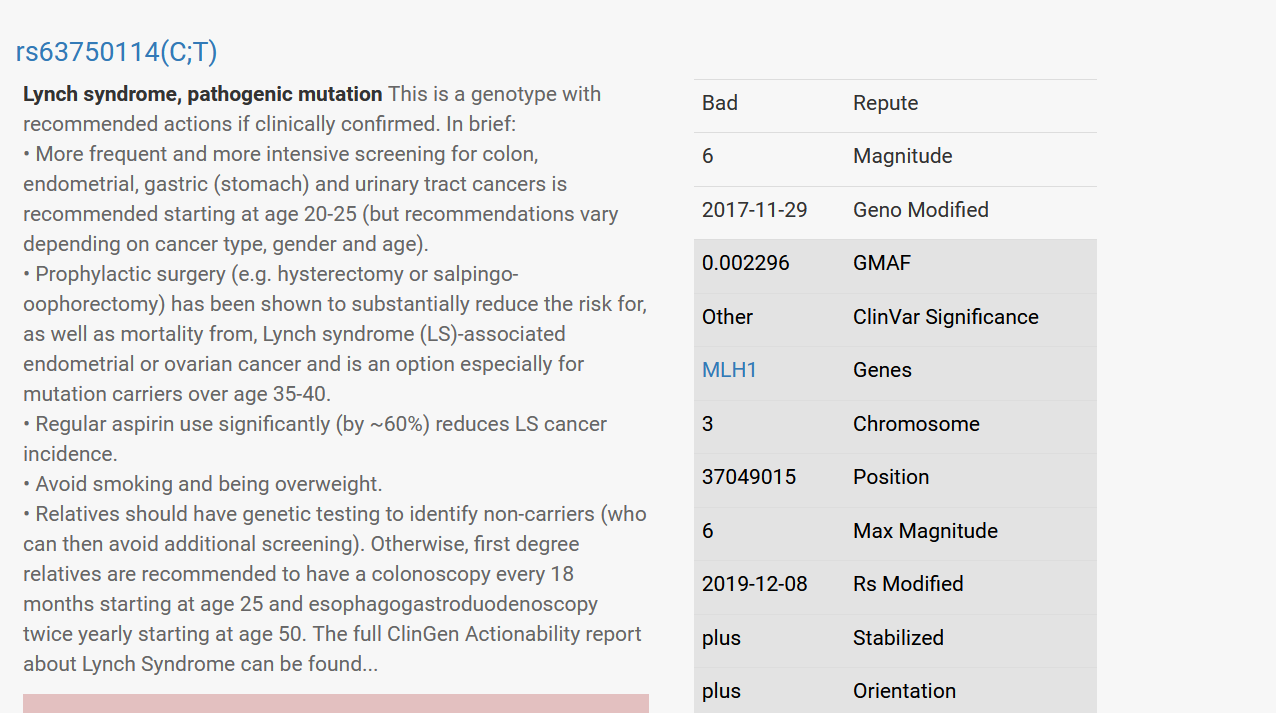Click the pink bar below the summary

tap(336, 703)
